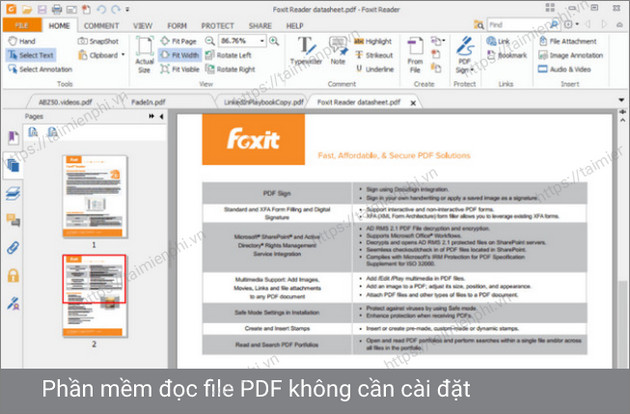This screenshot has height=414, width=630.
Task: Open the Bookmarks side panel
Action: tap(13, 138)
